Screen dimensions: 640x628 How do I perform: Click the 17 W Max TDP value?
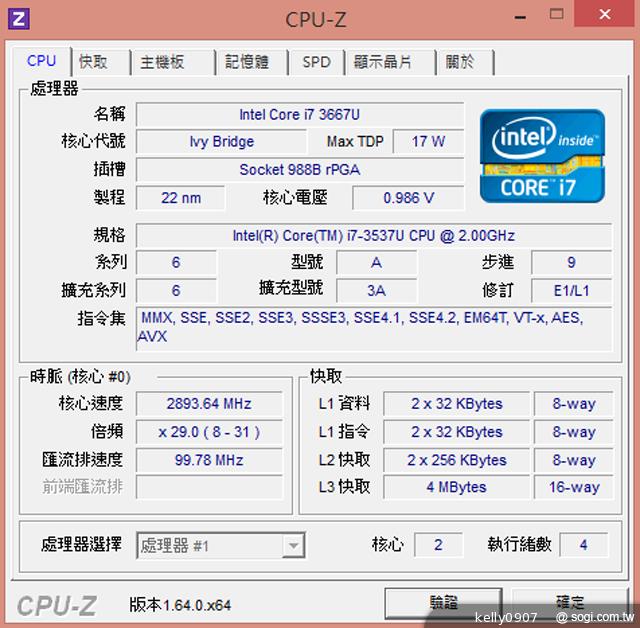tap(428, 142)
